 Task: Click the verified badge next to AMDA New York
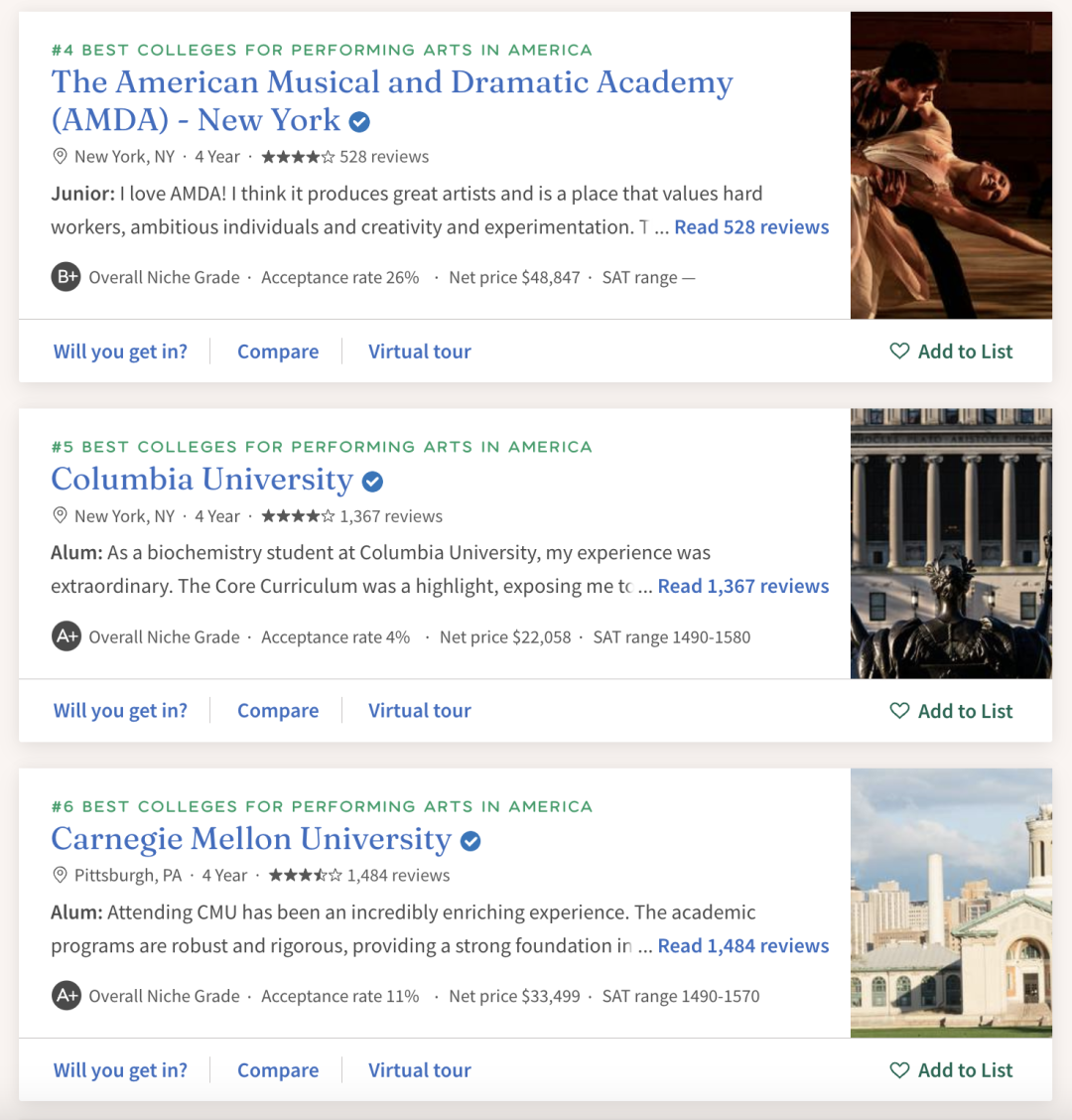(359, 122)
